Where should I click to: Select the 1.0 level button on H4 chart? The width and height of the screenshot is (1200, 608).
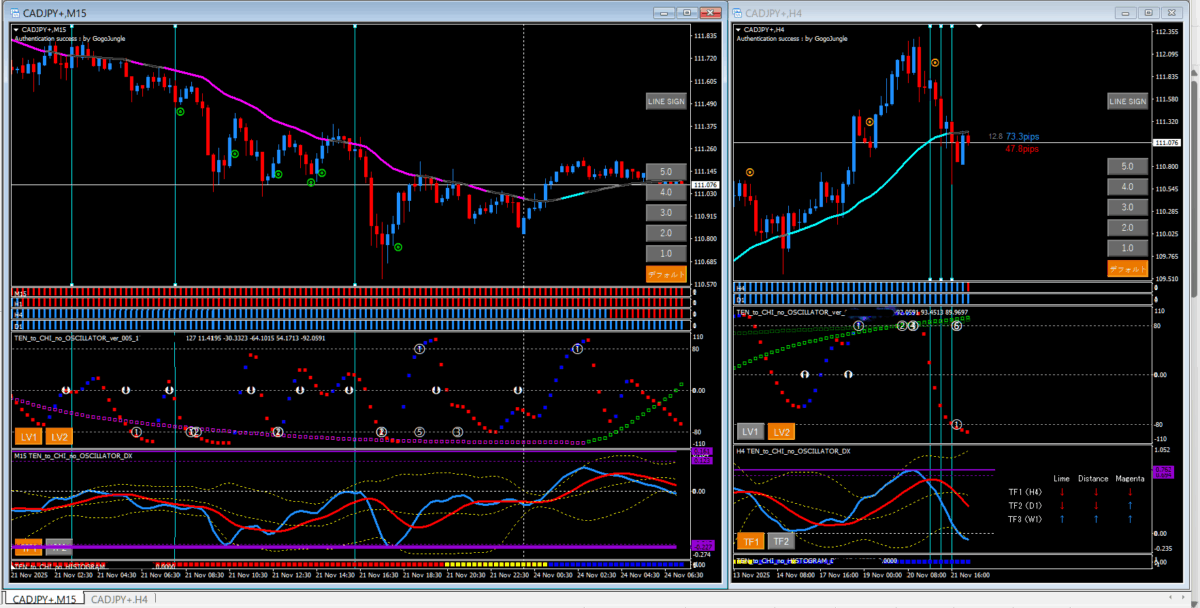coord(1127,247)
